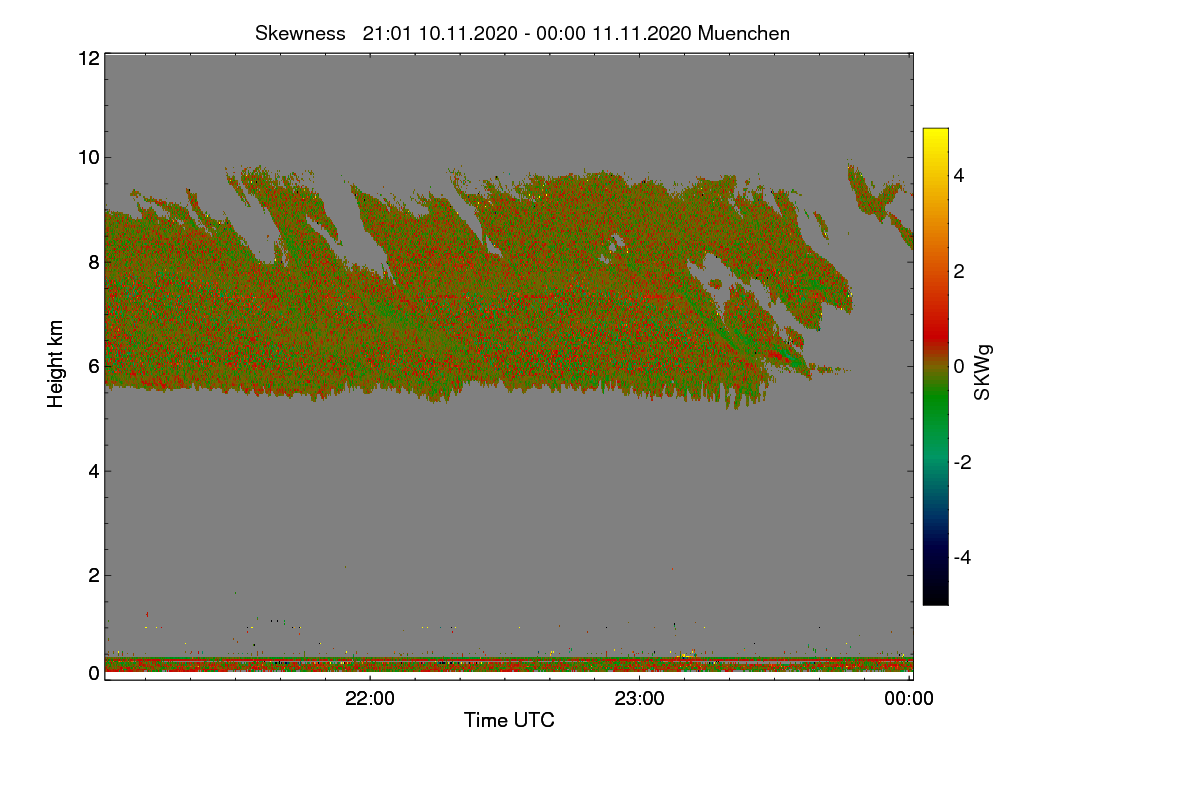Viewport: 1200px width, 800px height.
Task: Click the '12' height tick label
Action: click(87, 58)
